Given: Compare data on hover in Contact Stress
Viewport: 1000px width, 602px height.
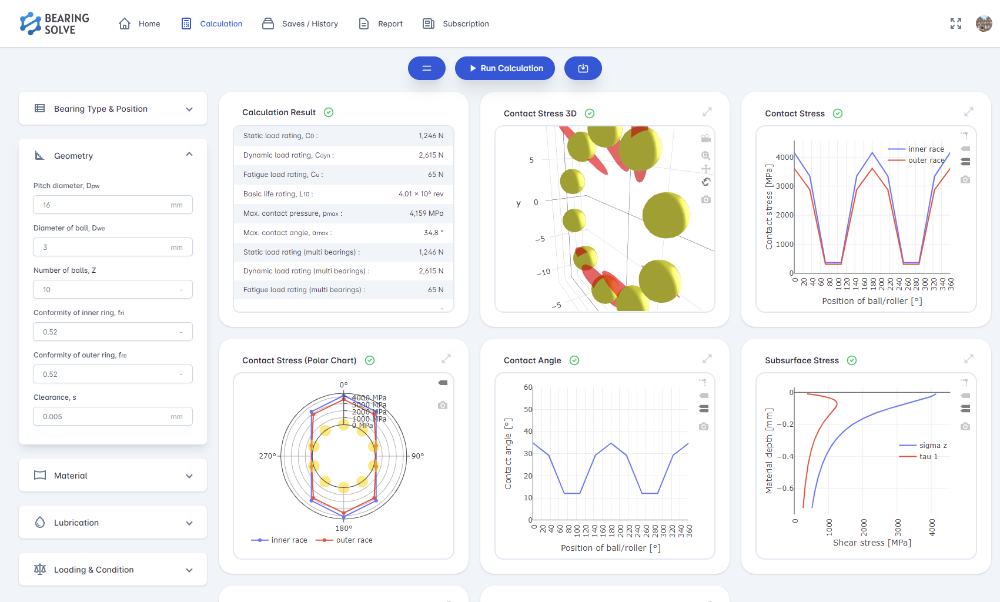Looking at the screenshot, I should [965, 162].
